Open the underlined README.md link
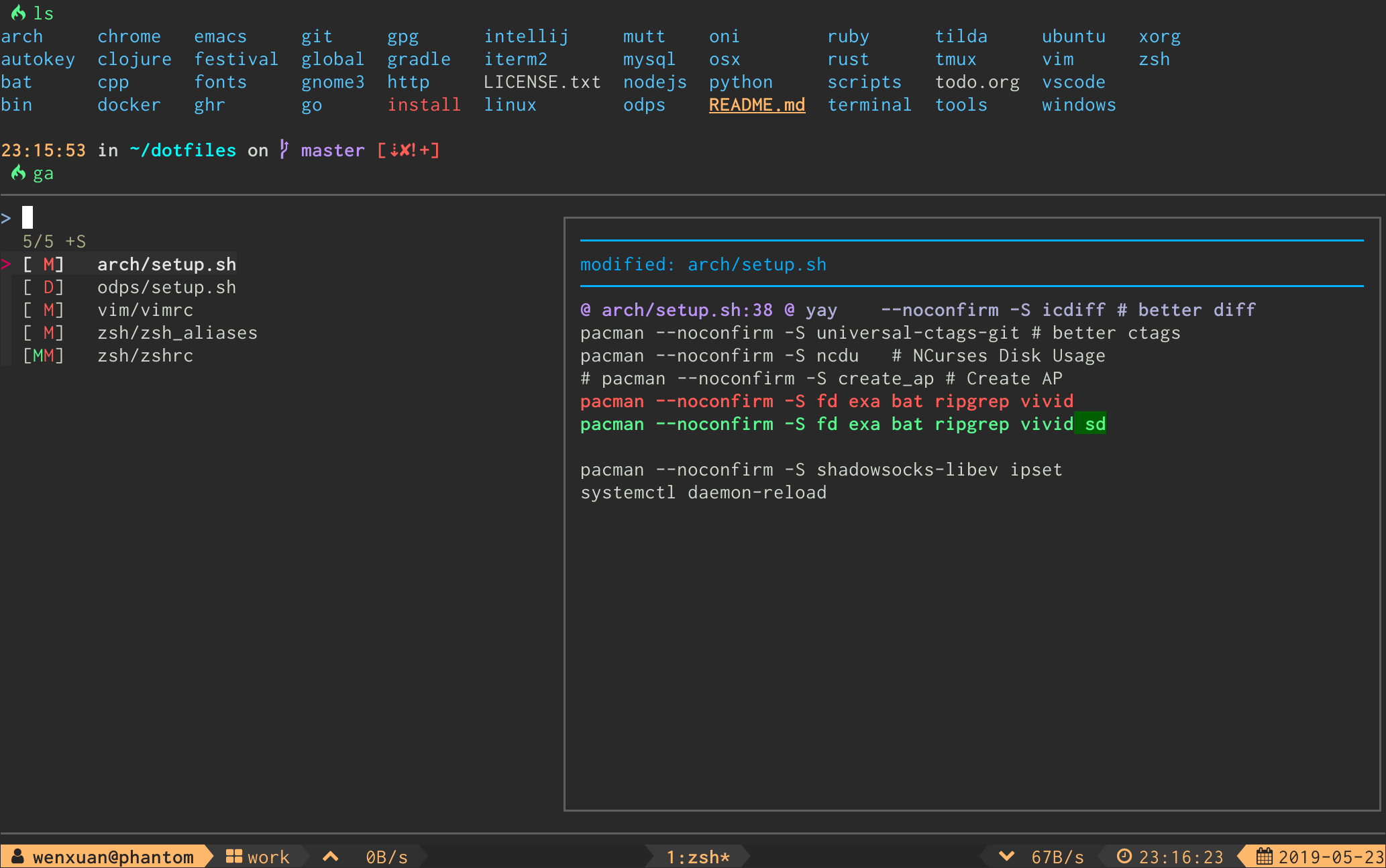The width and height of the screenshot is (1386, 868). tap(757, 105)
